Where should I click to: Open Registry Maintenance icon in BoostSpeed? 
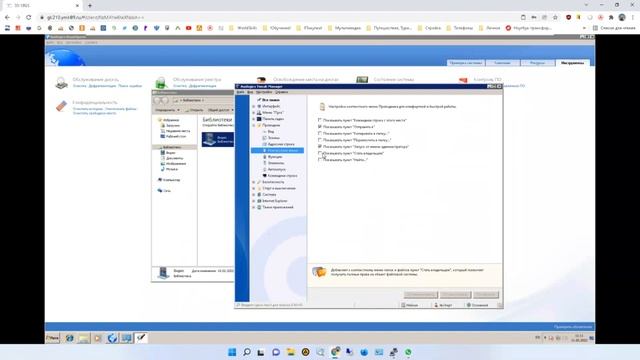pyautogui.click(x=161, y=83)
